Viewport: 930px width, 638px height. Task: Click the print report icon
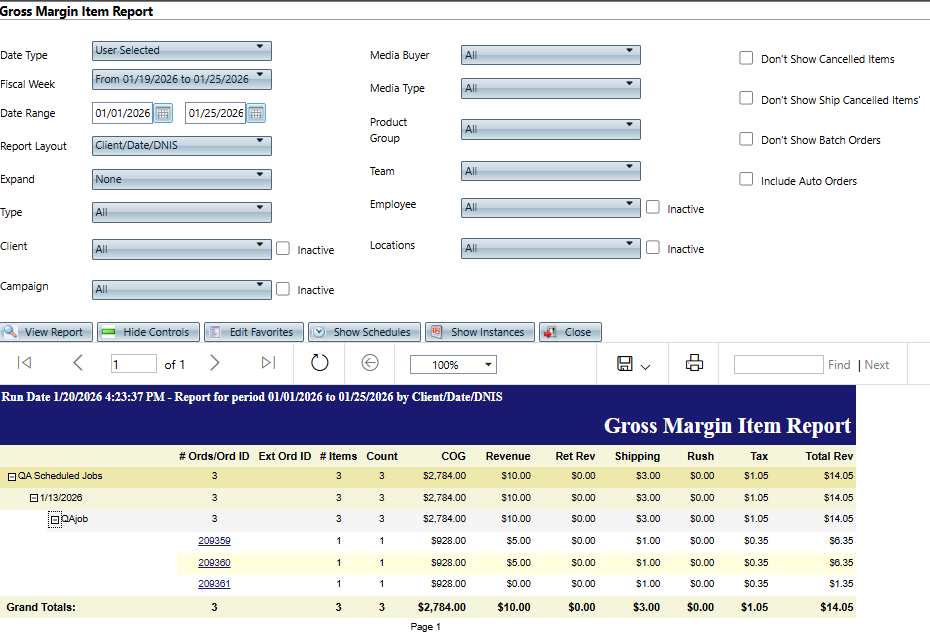pyautogui.click(x=694, y=364)
